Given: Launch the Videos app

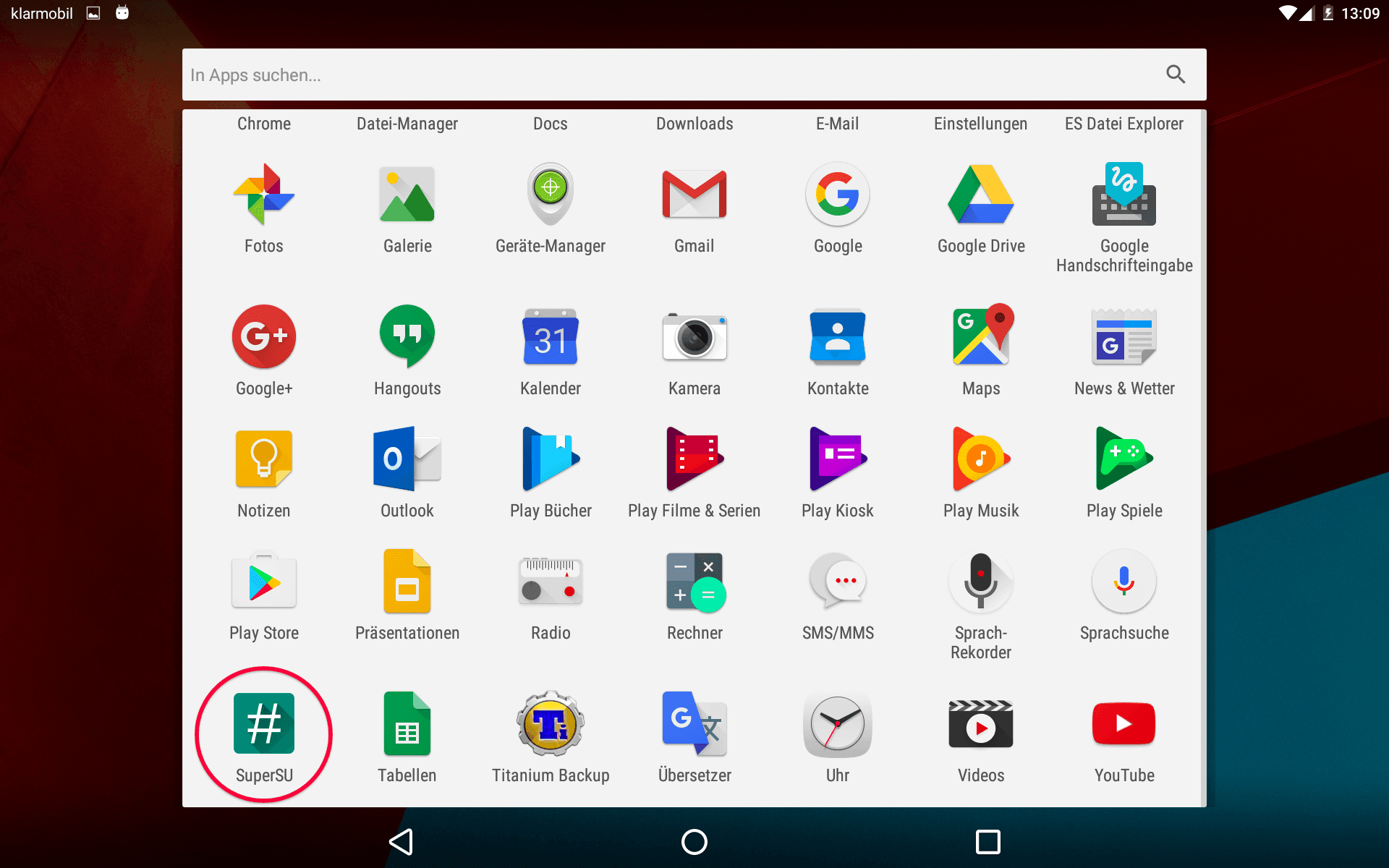Looking at the screenshot, I should 981,724.
